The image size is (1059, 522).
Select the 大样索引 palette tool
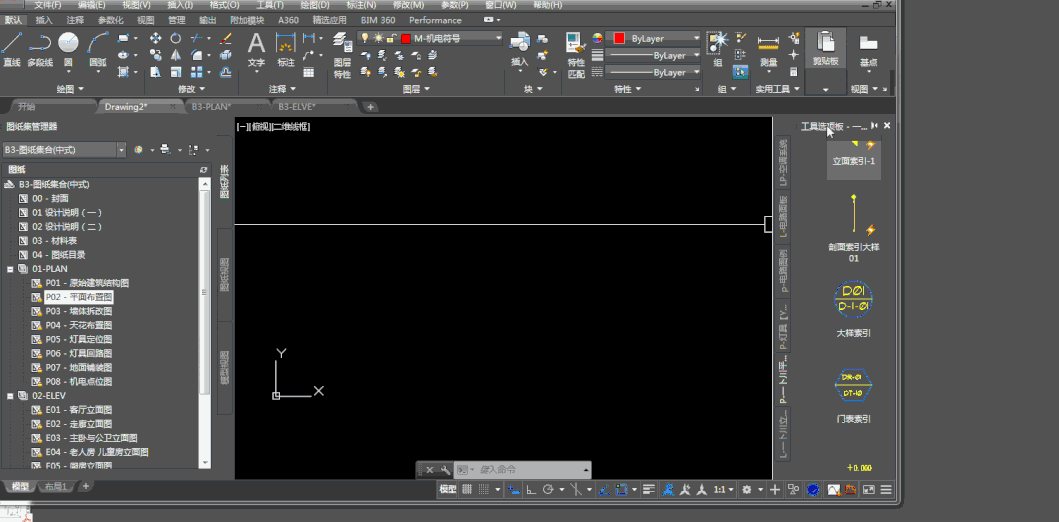(854, 309)
